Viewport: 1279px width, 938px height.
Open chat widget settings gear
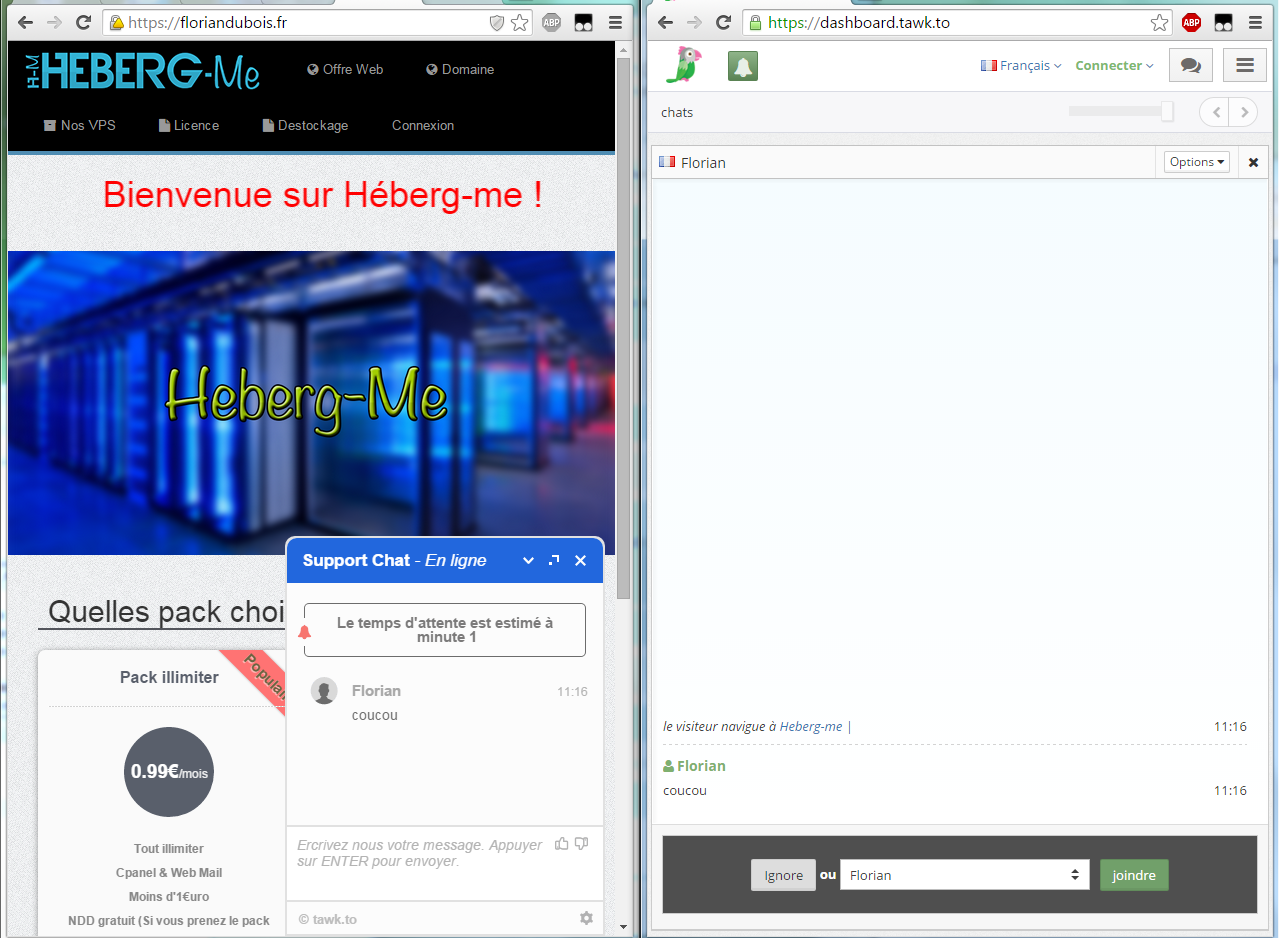(586, 918)
